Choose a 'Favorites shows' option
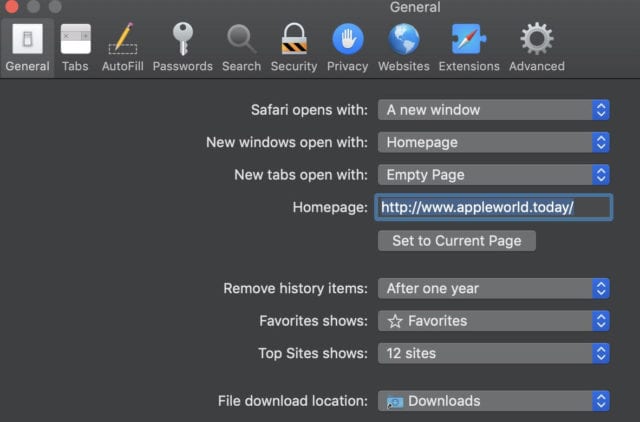Image resolution: width=640 pixels, height=422 pixels. [493, 321]
